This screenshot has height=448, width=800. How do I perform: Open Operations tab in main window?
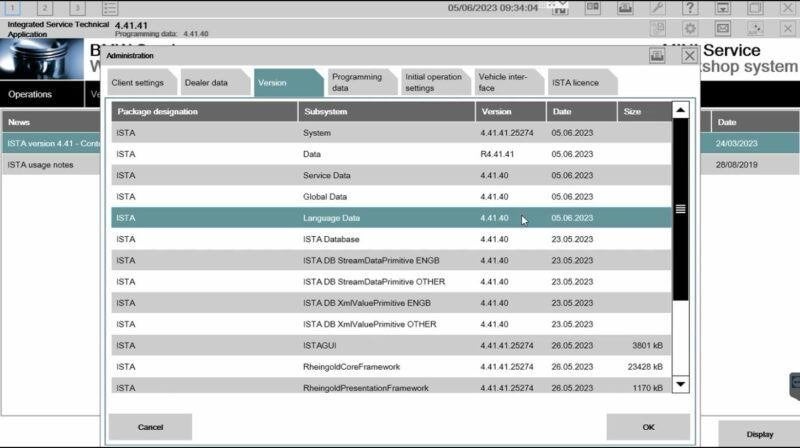coord(42,94)
